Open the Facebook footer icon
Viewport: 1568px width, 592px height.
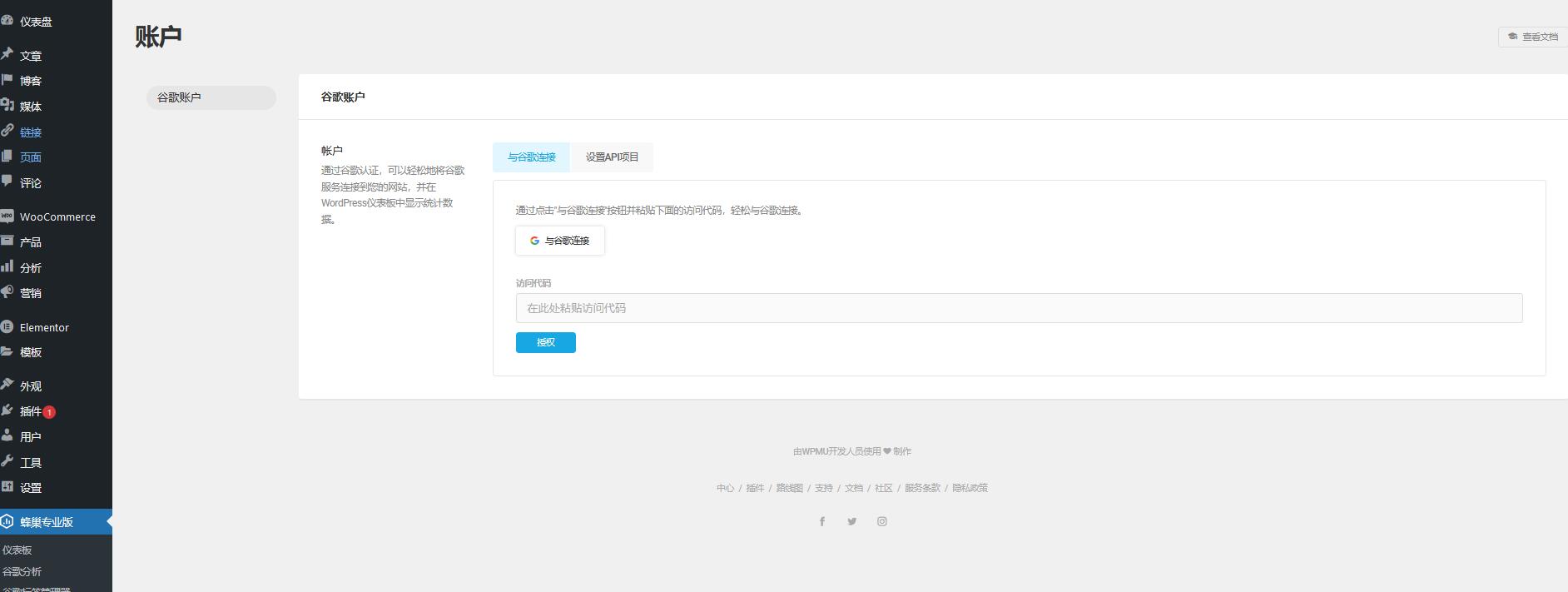[x=822, y=521]
